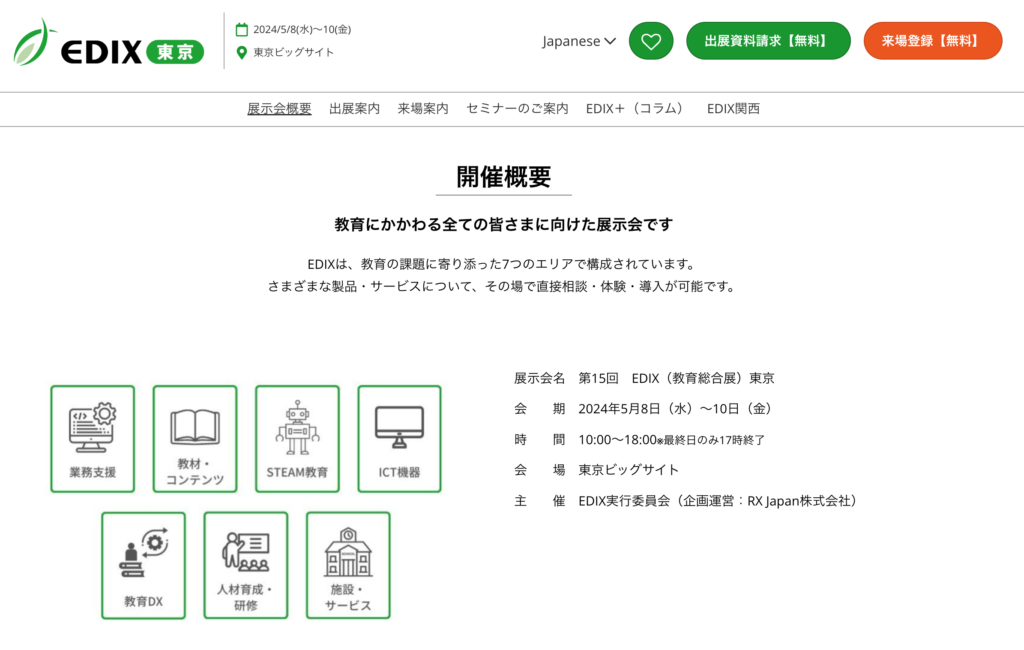Follow the EDIX関西 navigation link
Screen dimensions: 1024x650
tap(733, 109)
